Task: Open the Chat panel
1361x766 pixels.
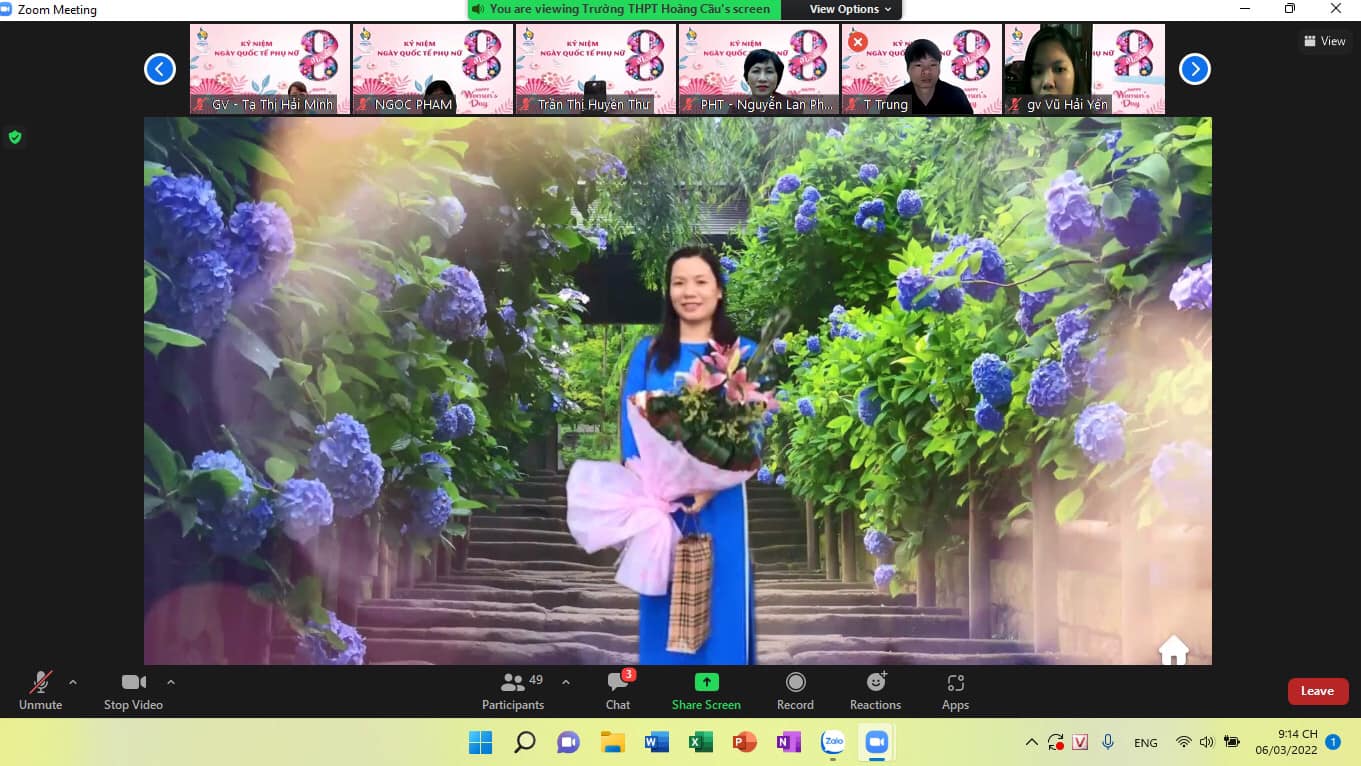Action: [618, 690]
